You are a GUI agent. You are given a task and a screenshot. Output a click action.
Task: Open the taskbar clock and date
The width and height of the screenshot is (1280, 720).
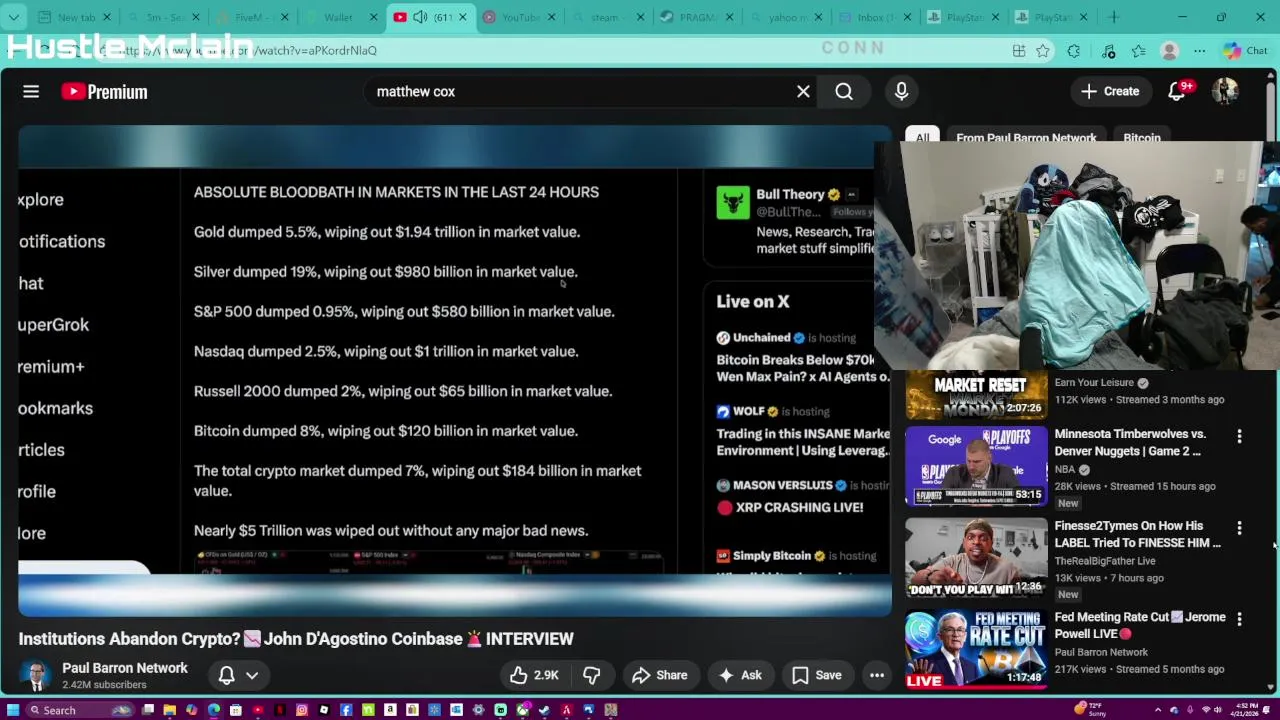pyautogui.click(x=1244, y=709)
